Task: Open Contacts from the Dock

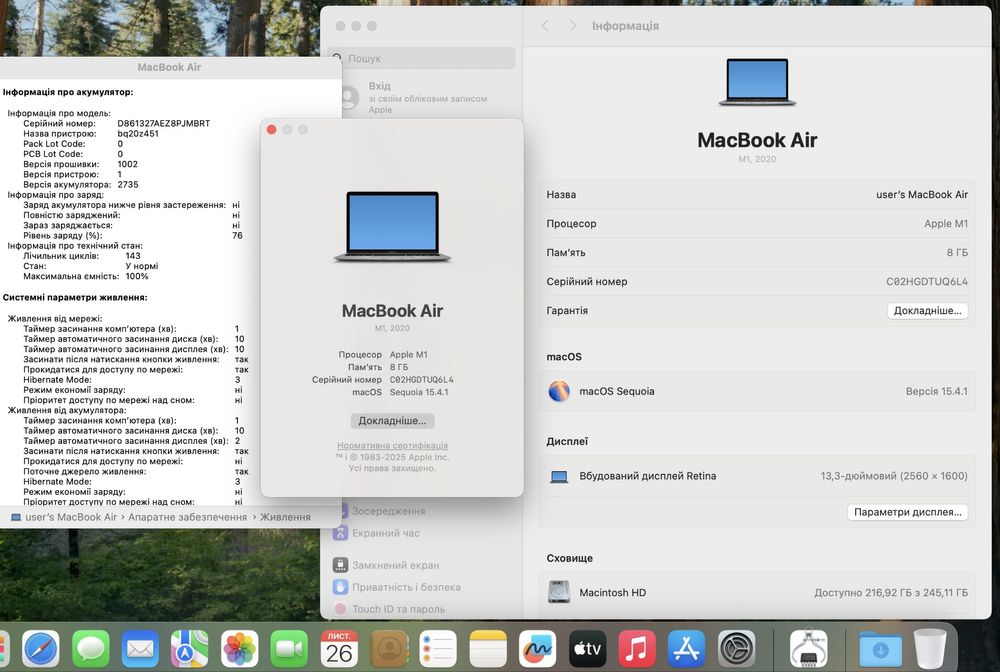Action: click(388, 648)
